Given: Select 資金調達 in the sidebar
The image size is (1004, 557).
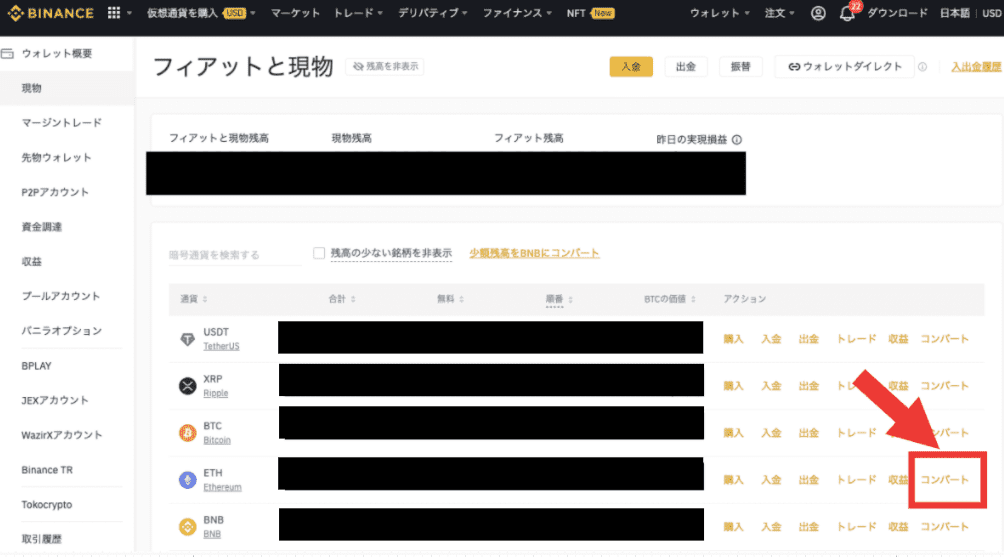Looking at the screenshot, I should [x=42, y=227].
